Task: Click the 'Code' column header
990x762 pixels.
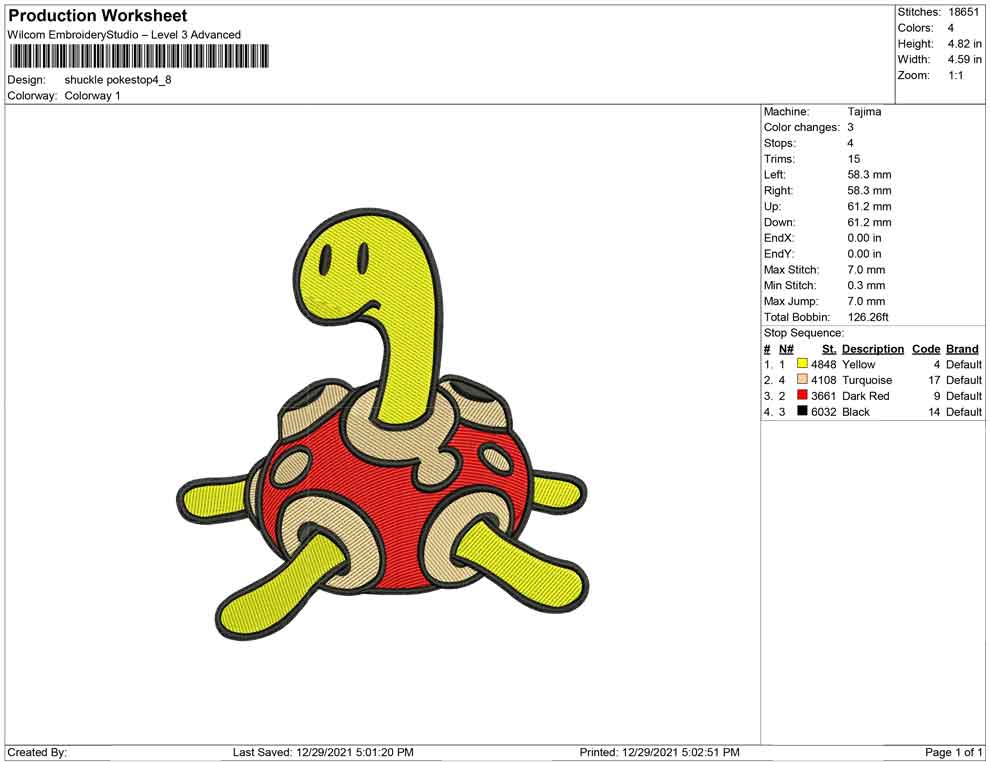Action: [x=926, y=348]
